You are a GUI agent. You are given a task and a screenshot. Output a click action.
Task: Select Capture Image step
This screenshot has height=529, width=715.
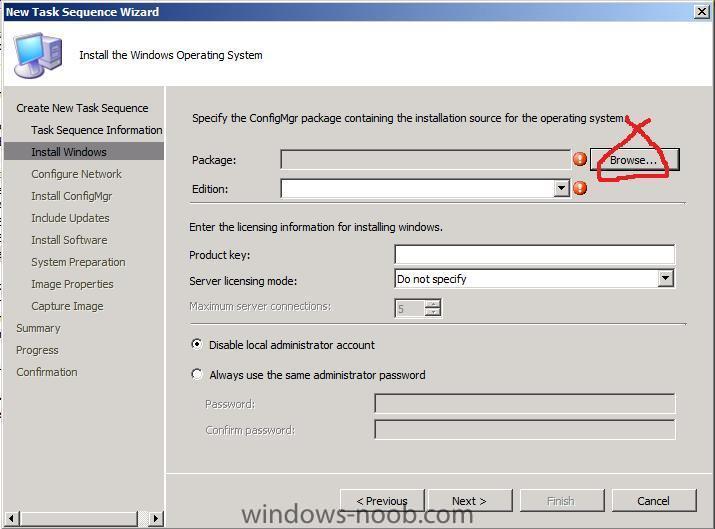click(x=67, y=306)
